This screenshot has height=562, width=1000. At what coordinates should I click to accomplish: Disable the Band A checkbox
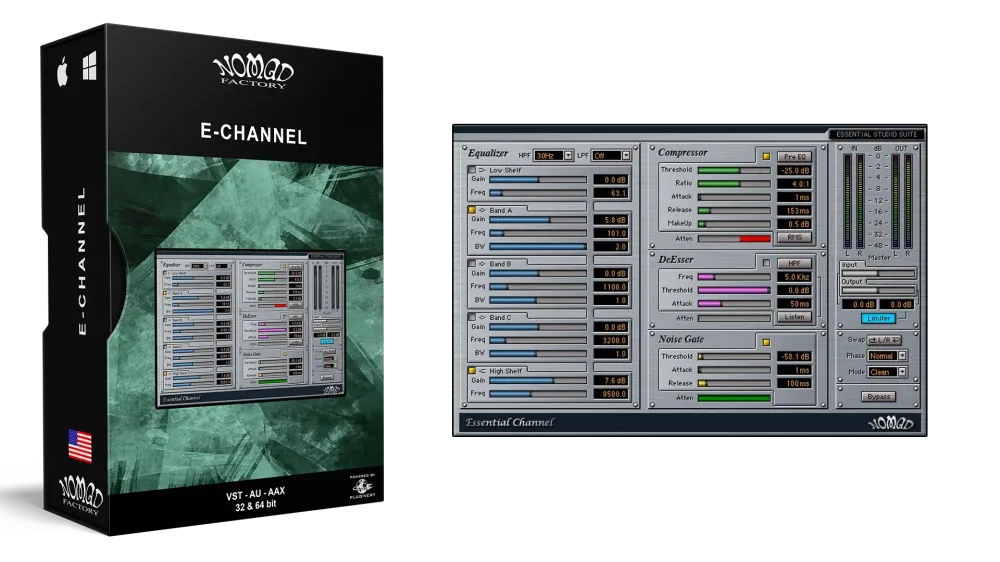pyautogui.click(x=472, y=210)
